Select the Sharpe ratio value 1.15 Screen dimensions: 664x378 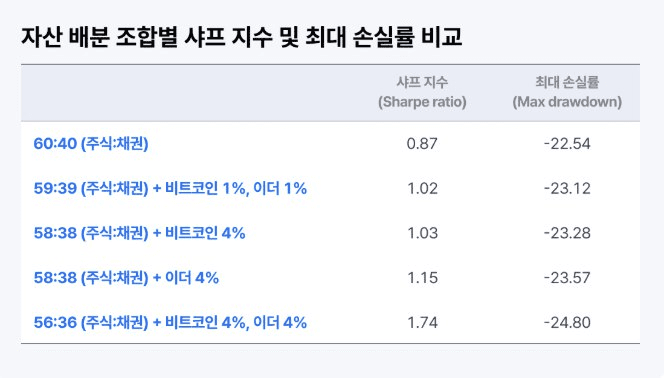(x=422, y=278)
